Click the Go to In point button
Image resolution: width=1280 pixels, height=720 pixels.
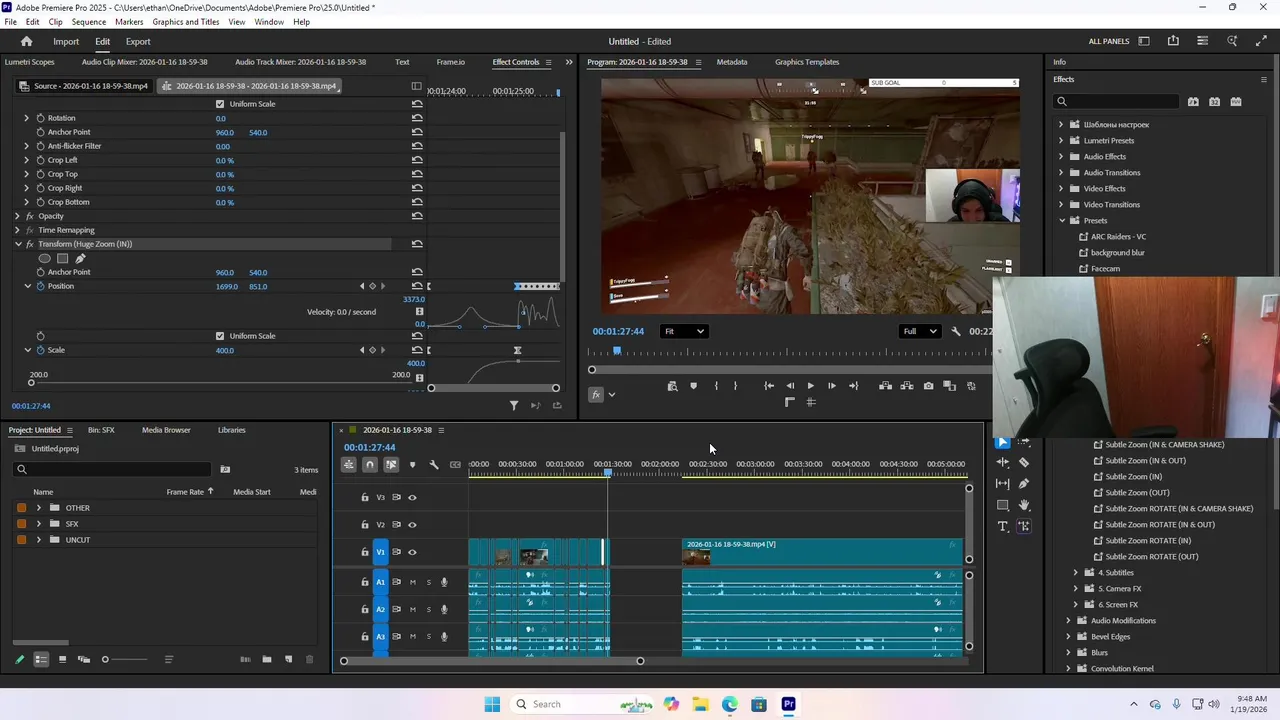click(769, 386)
